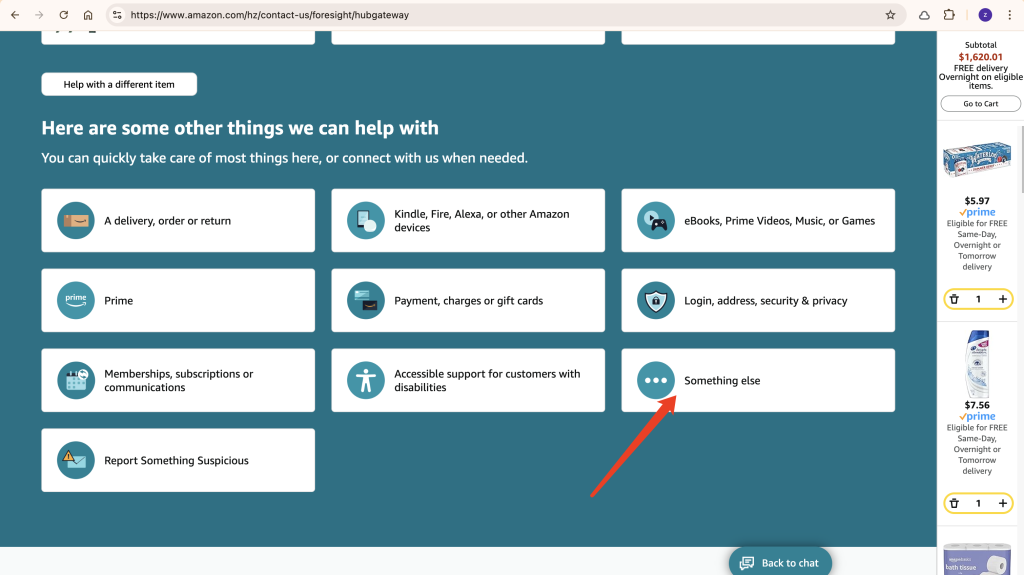Screen dimensions: 1024x575
Task: Click the security shield lock icon
Action: (x=656, y=301)
